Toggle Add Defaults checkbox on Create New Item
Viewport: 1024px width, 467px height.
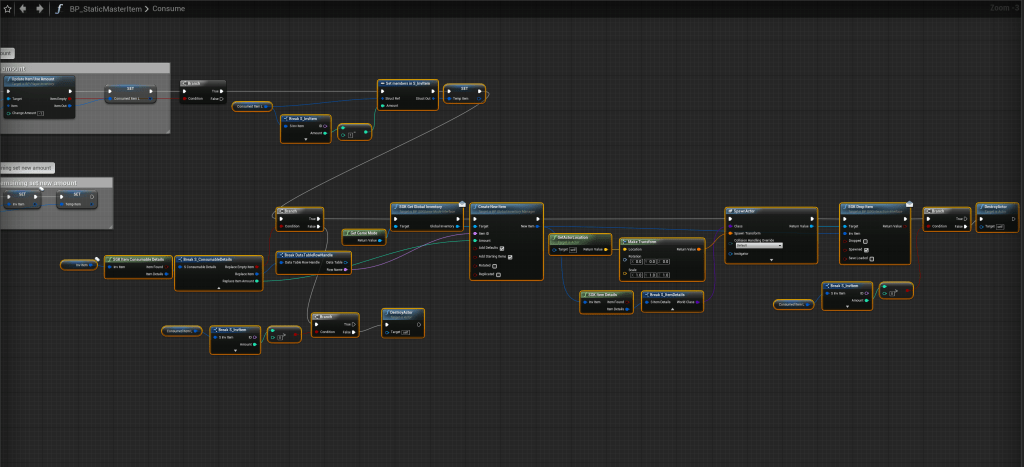[x=501, y=248]
